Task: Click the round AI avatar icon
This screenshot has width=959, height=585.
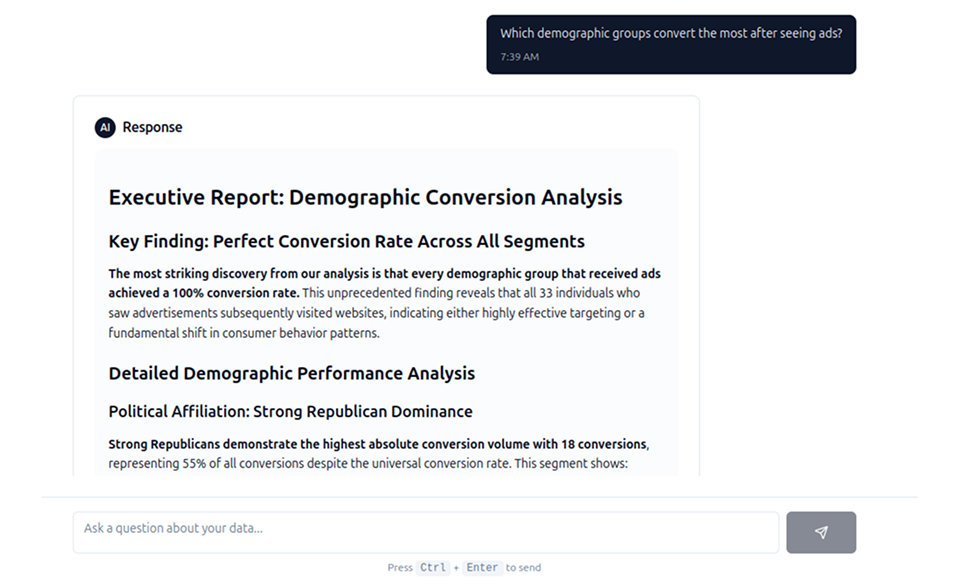Action: coord(105,127)
